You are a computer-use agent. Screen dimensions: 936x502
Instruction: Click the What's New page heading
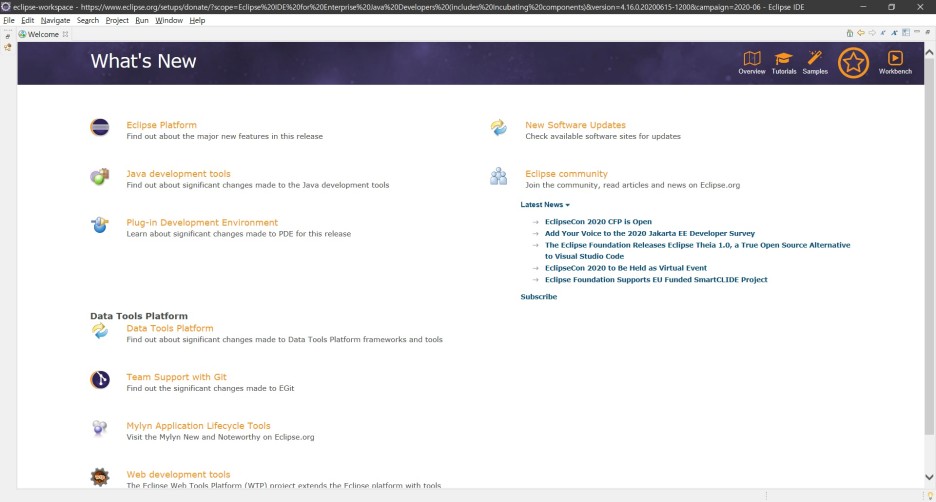[143, 61]
